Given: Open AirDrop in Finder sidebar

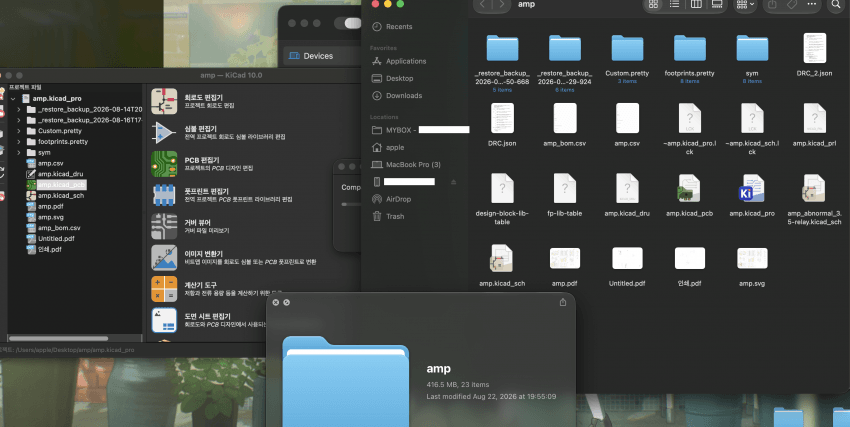Looking at the screenshot, I should click(x=398, y=199).
